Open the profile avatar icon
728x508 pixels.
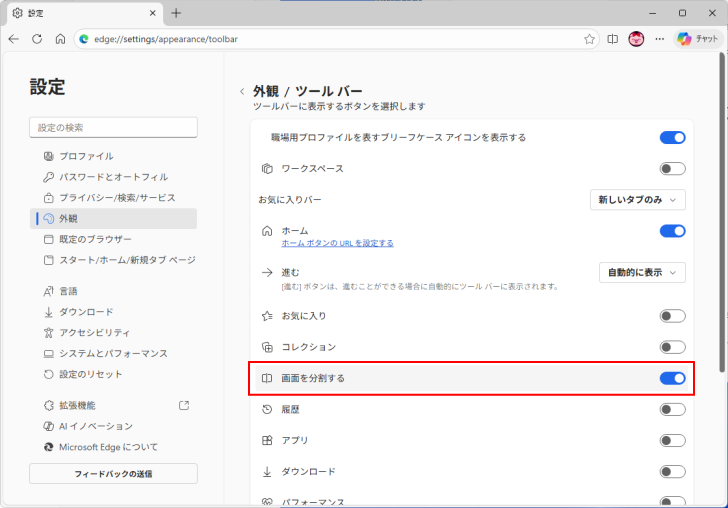click(x=636, y=39)
